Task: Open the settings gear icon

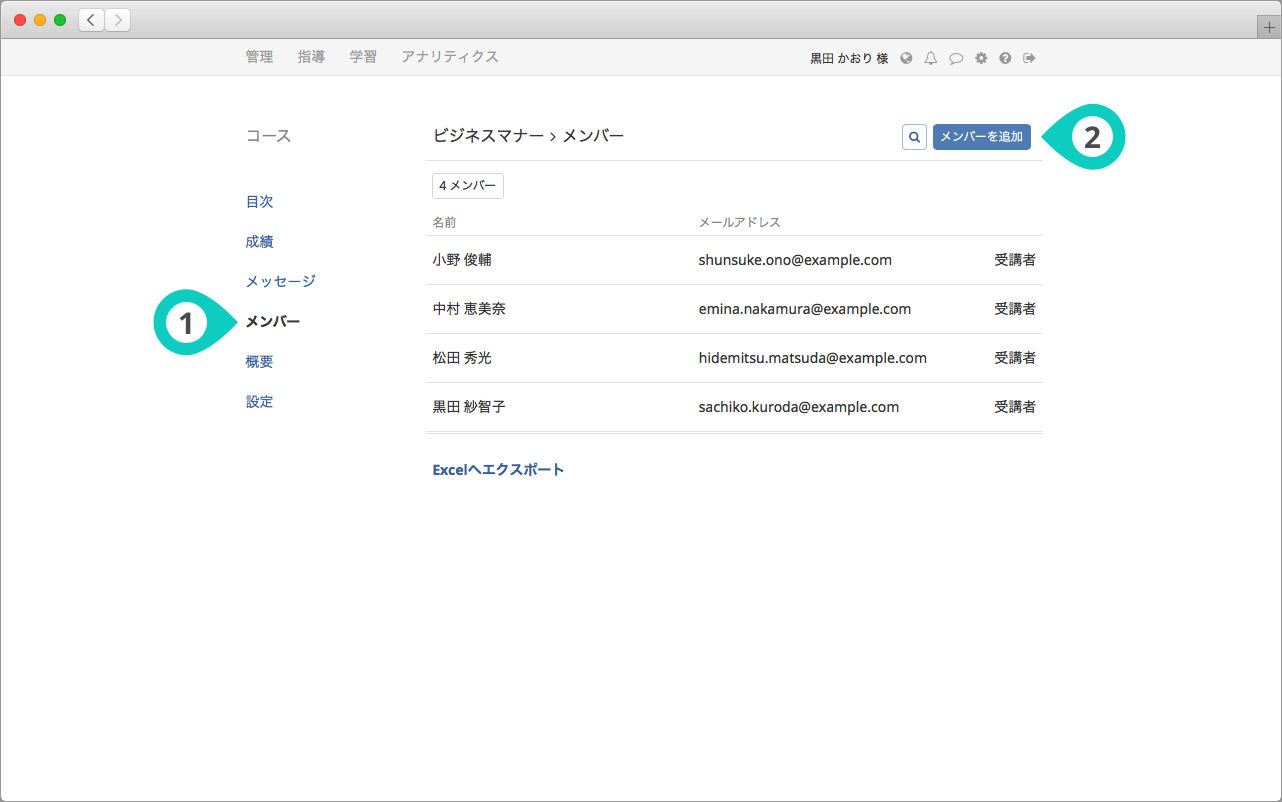Action: pos(981,58)
